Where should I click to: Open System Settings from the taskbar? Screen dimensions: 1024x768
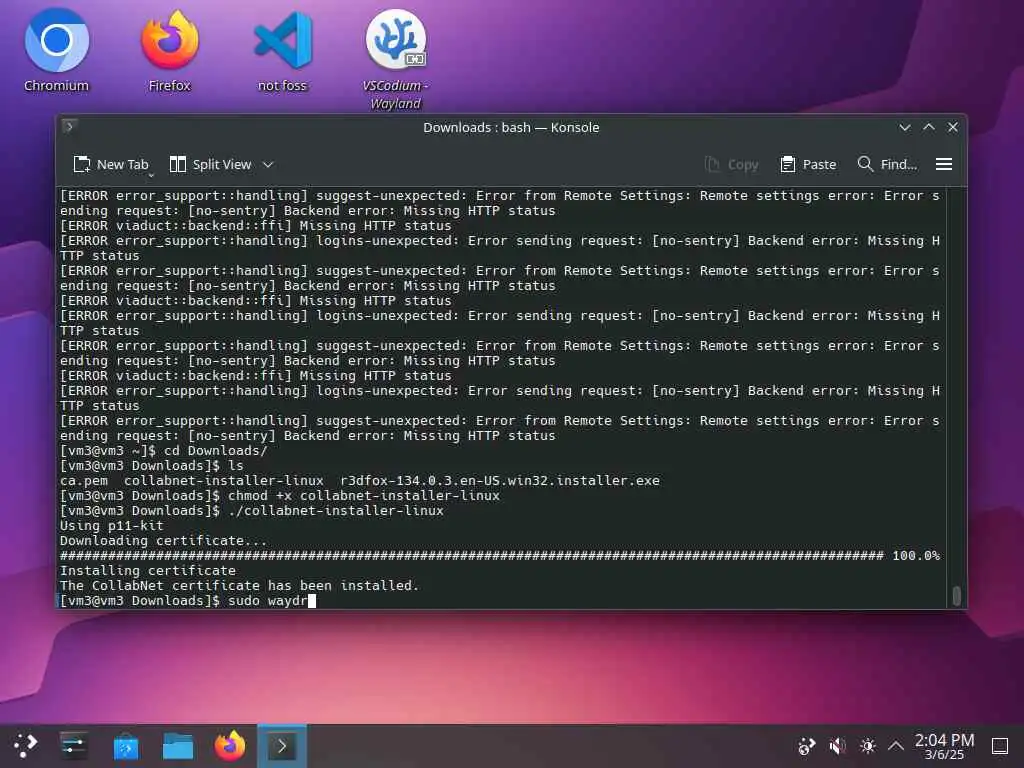pyautogui.click(x=73, y=746)
